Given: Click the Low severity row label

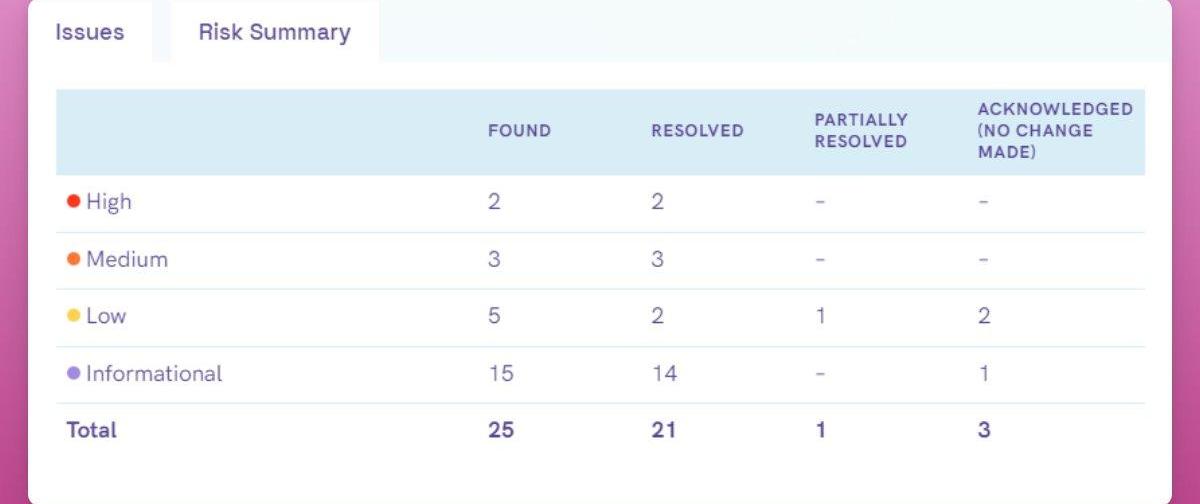Looking at the screenshot, I should (106, 316).
